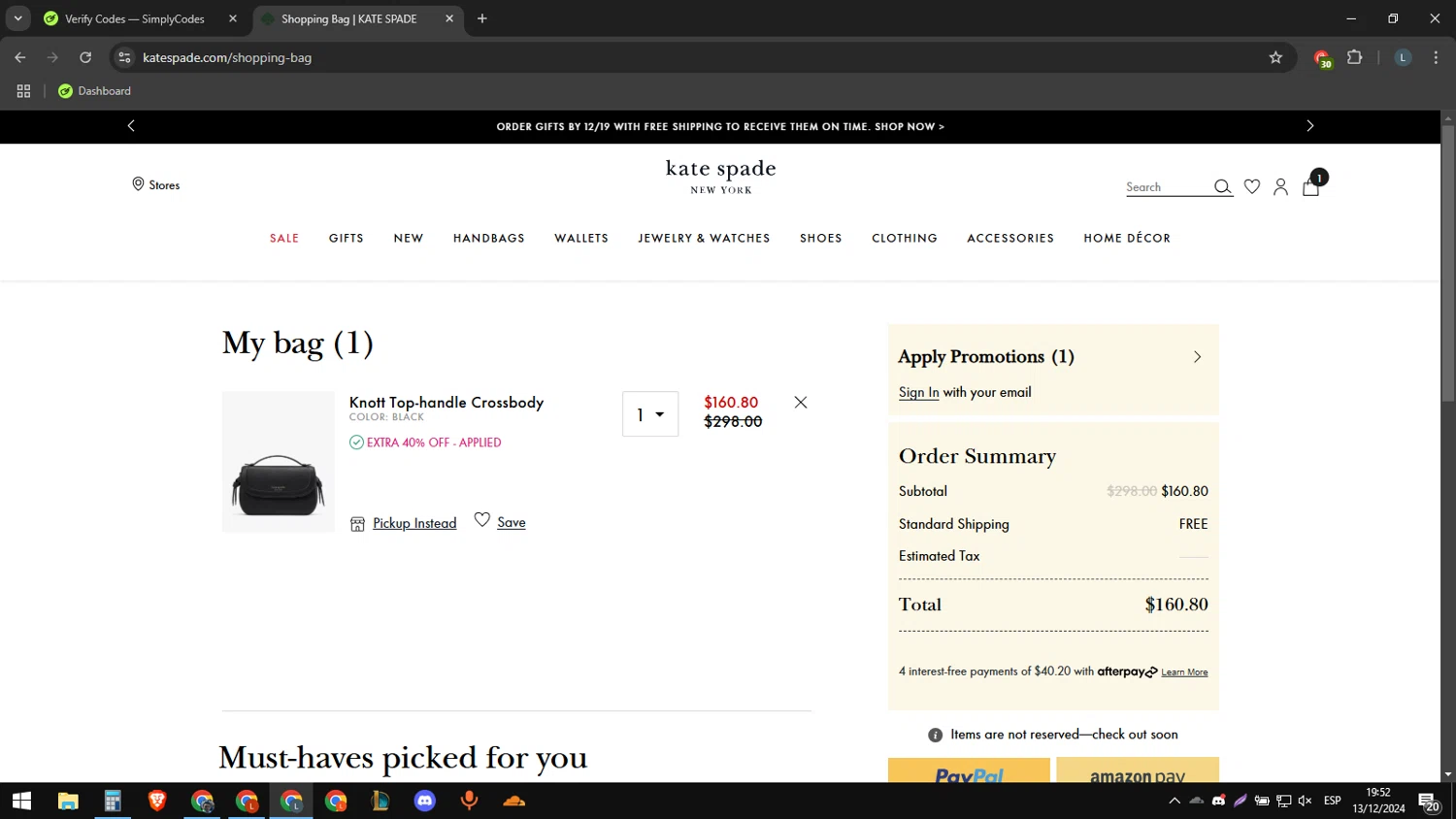Bookmark this page with the star icon
The height and width of the screenshot is (819, 1456).
pos(1275,57)
